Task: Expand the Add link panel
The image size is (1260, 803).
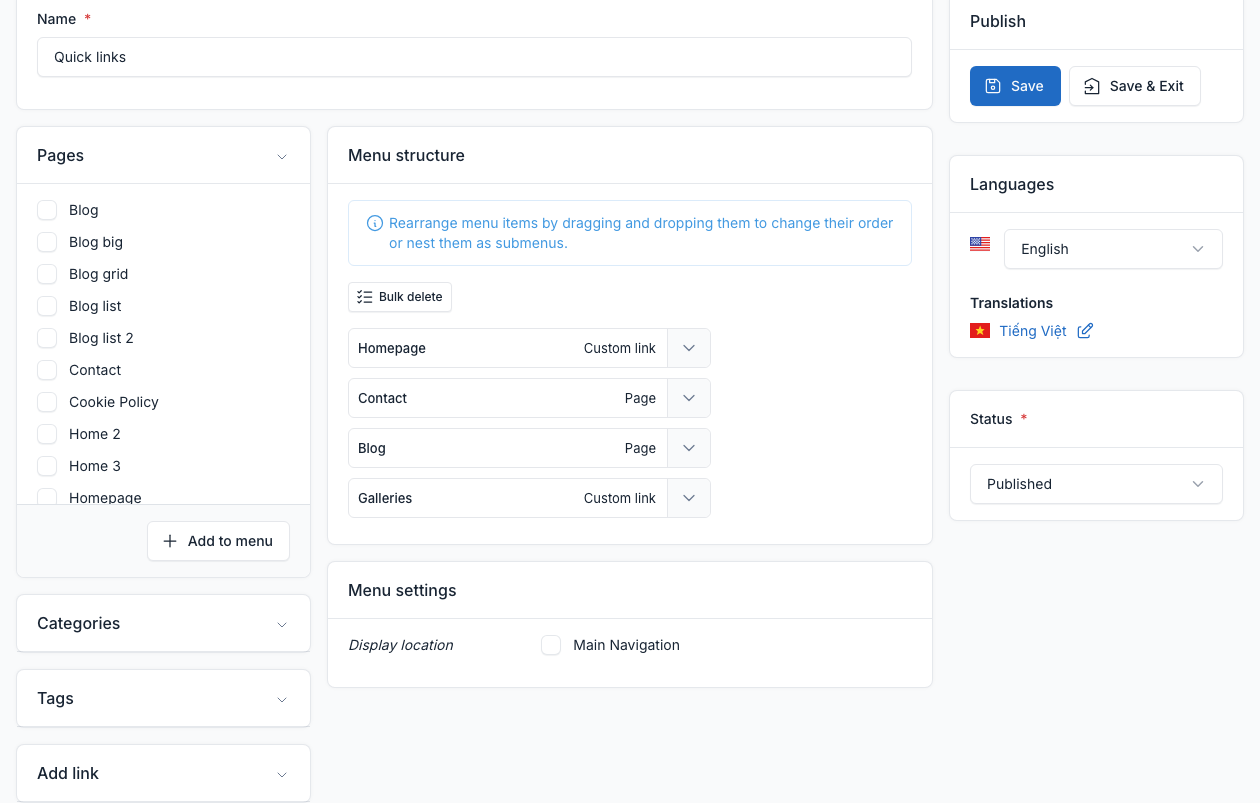Action: coord(282,774)
